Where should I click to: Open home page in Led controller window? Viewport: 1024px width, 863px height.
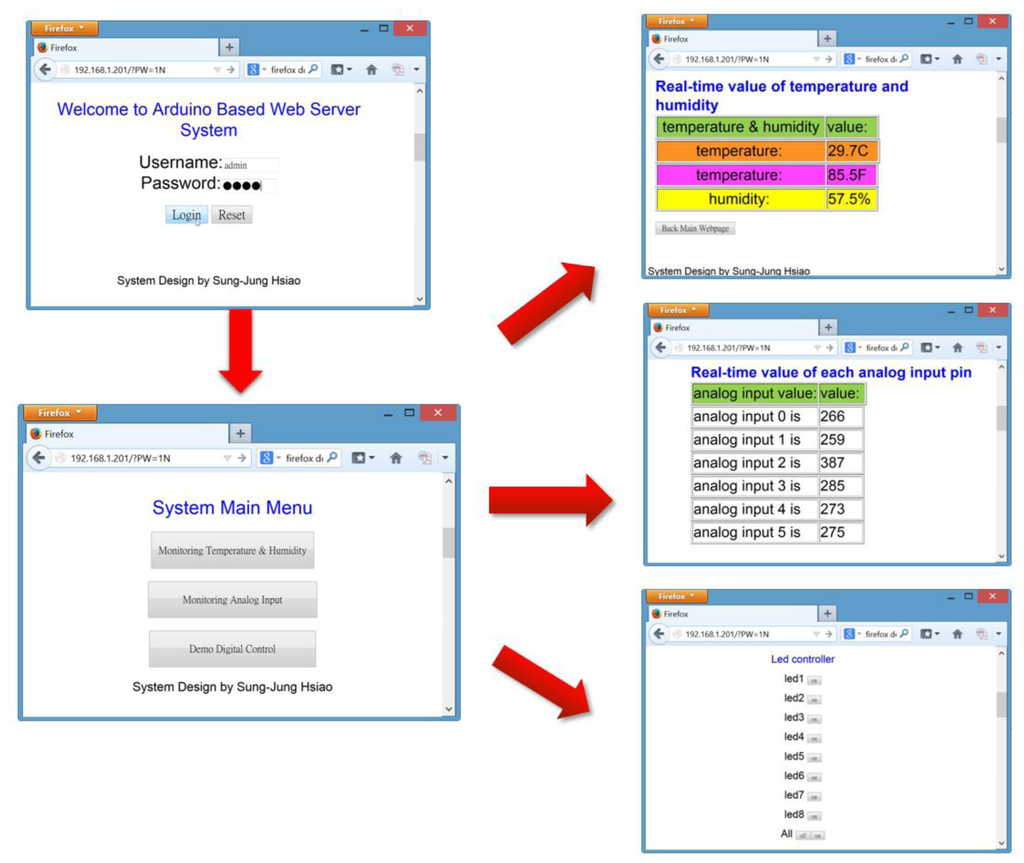click(957, 634)
